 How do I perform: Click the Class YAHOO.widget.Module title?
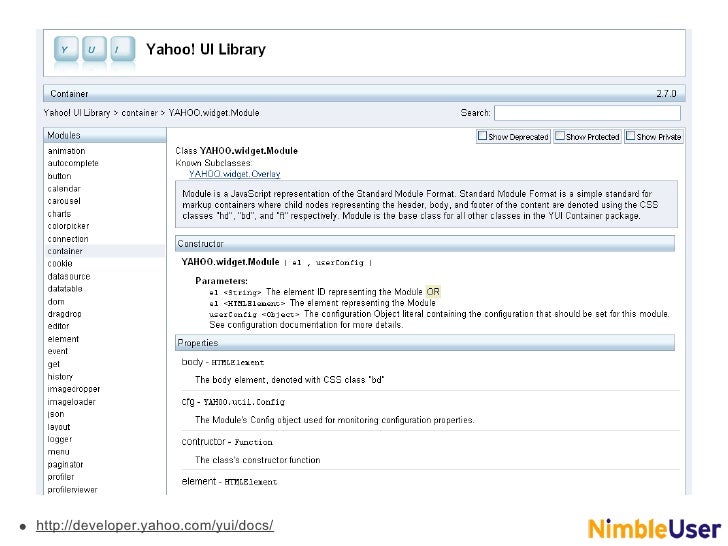(236, 151)
